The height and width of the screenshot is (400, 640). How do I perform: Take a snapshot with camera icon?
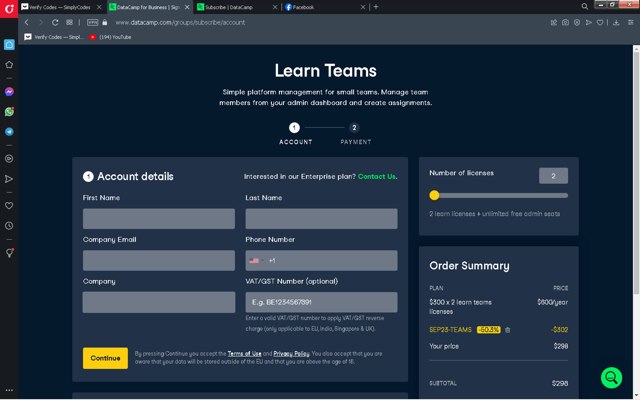[x=565, y=22]
